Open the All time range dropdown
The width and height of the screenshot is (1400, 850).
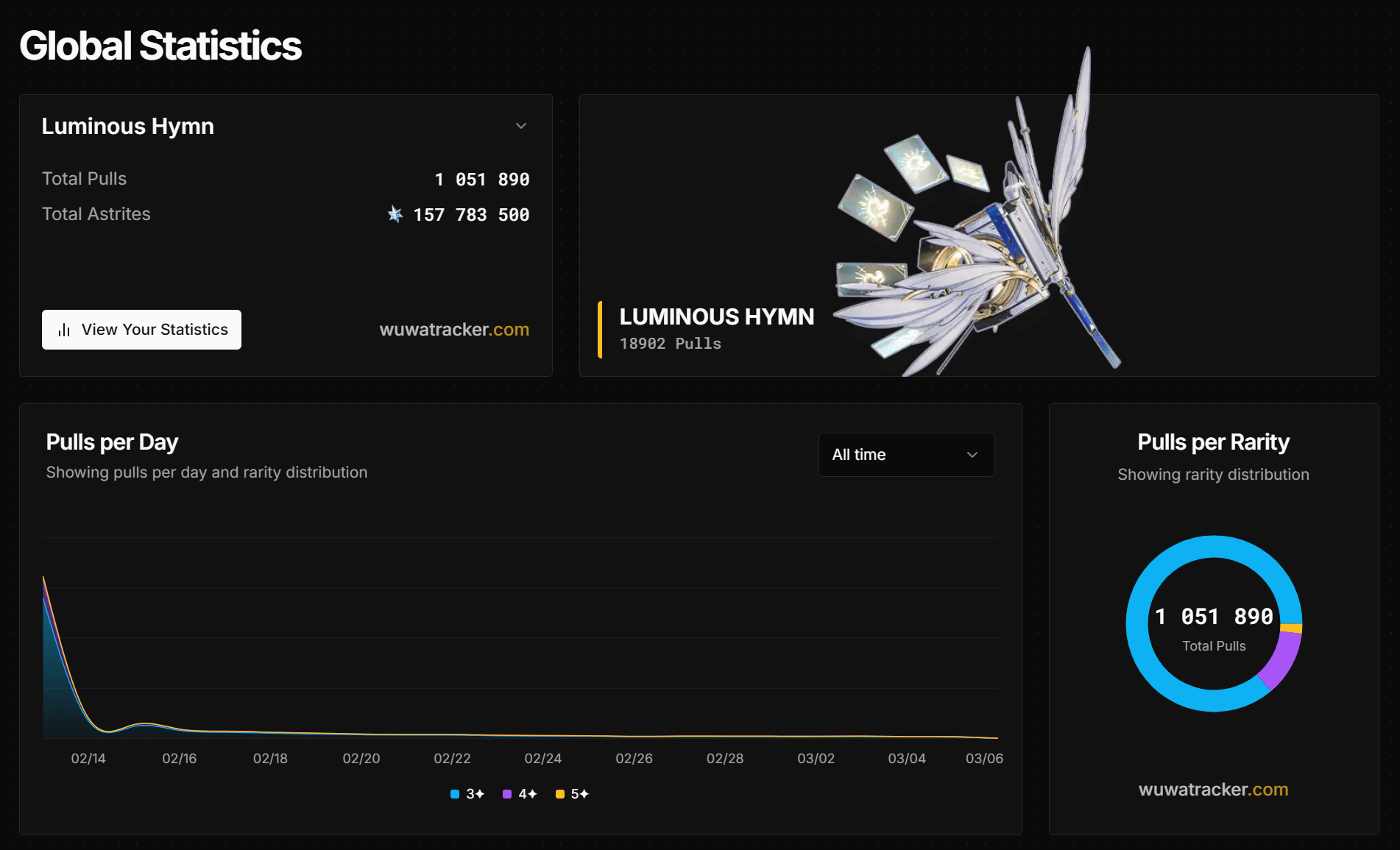click(906, 455)
